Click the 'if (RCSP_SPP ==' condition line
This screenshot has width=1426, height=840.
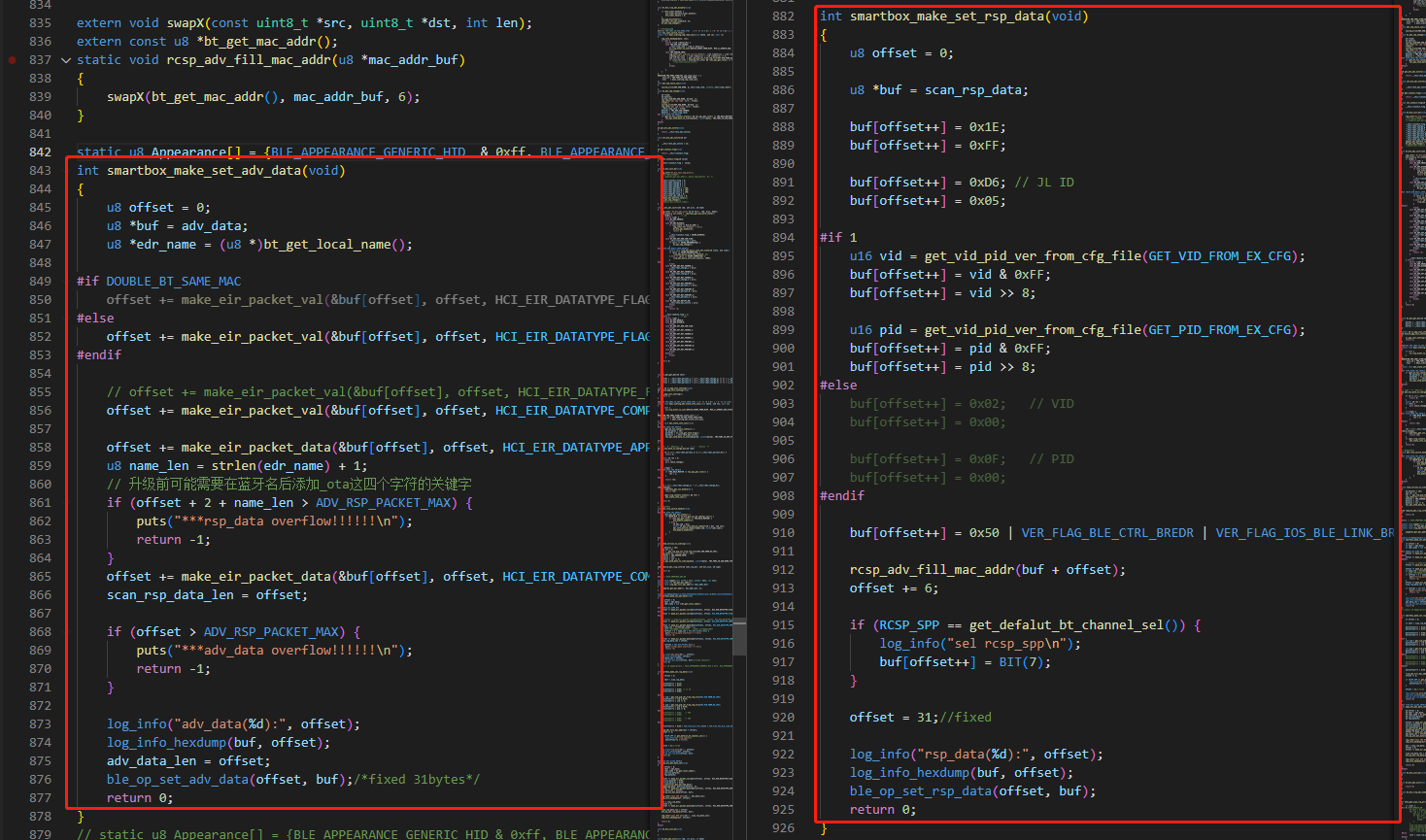[1025, 625]
